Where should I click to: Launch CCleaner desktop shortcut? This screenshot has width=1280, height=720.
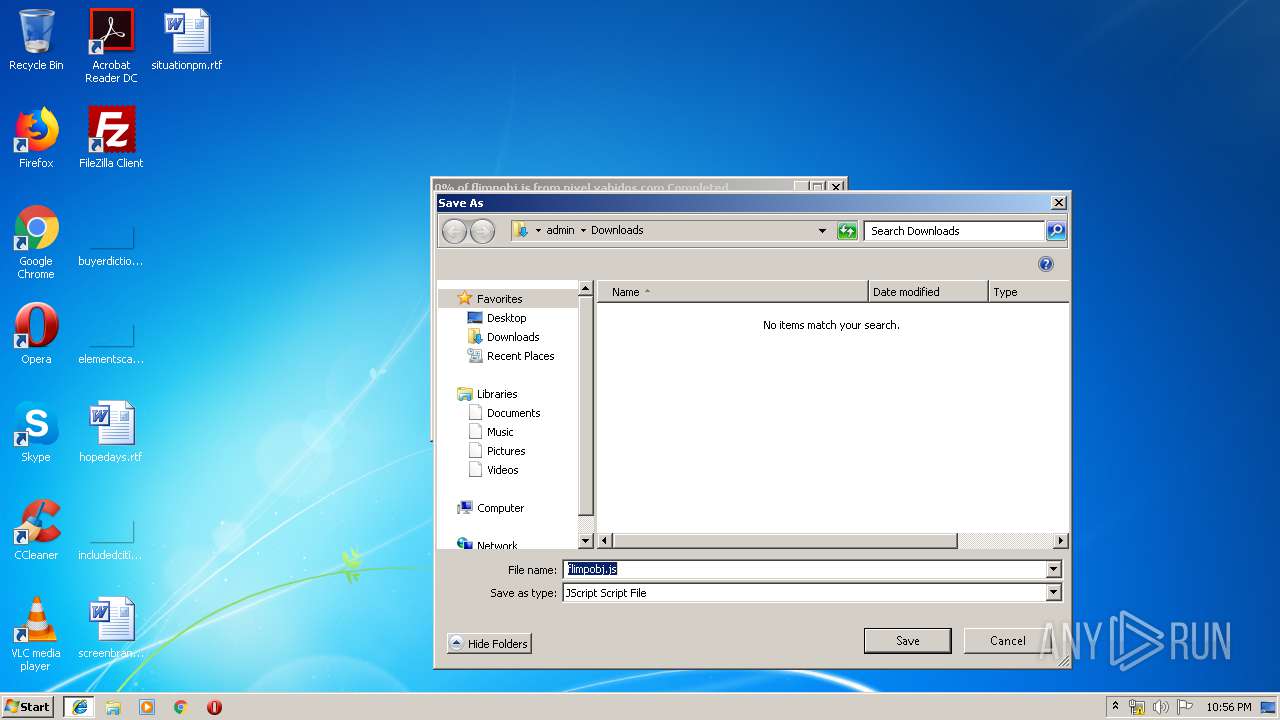click(x=36, y=531)
